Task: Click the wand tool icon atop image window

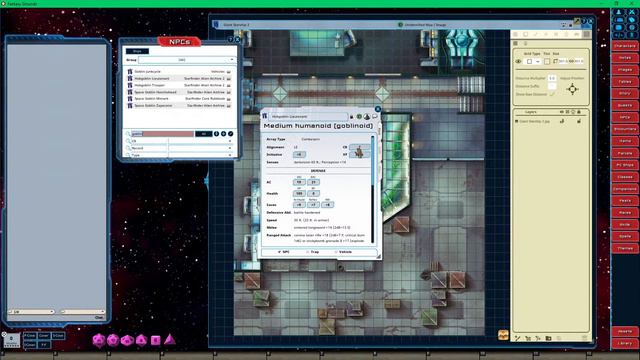Action: (577, 21)
